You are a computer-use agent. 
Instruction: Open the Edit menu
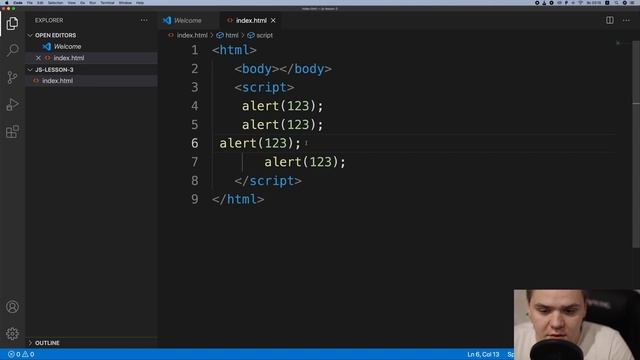click(40, 2)
